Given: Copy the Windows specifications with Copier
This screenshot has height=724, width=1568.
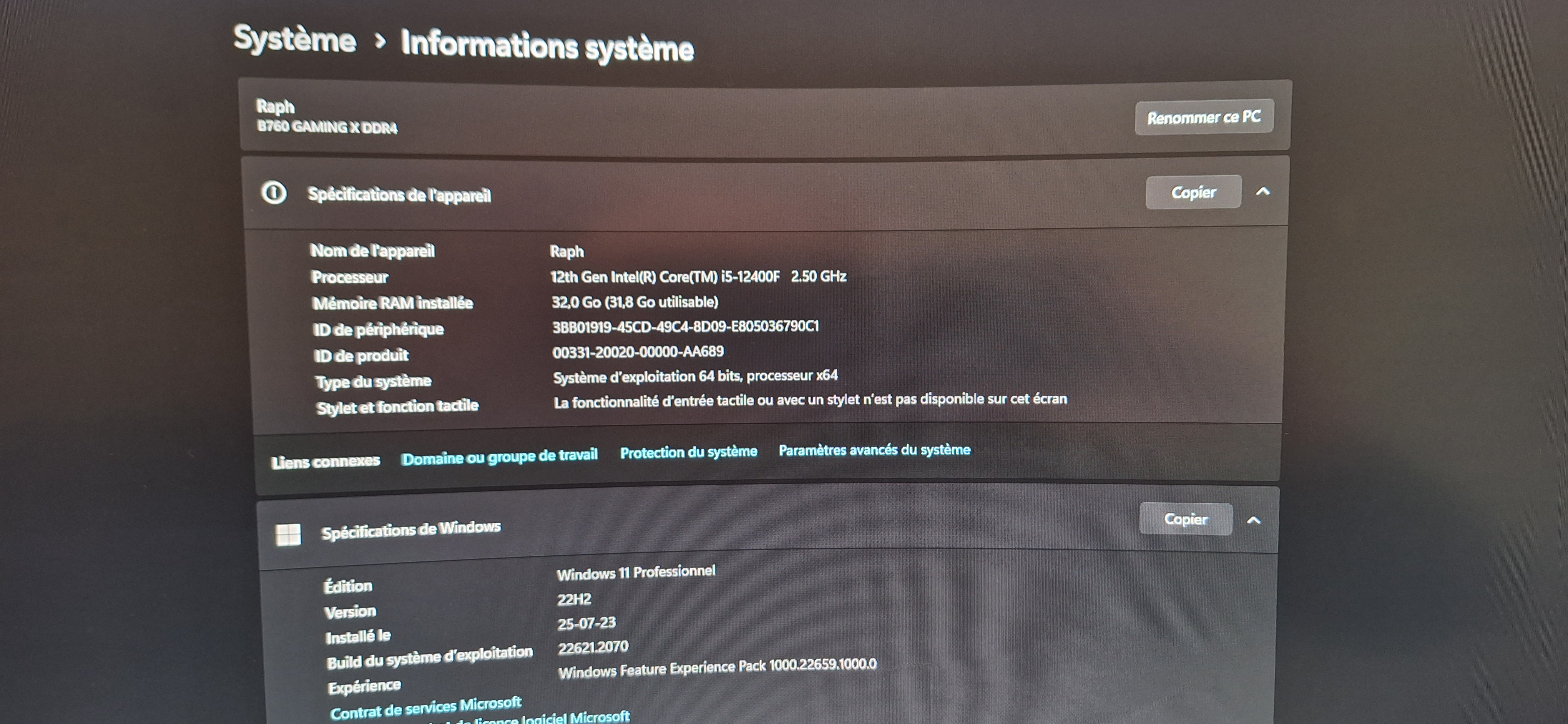Looking at the screenshot, I should [1186, 519].
